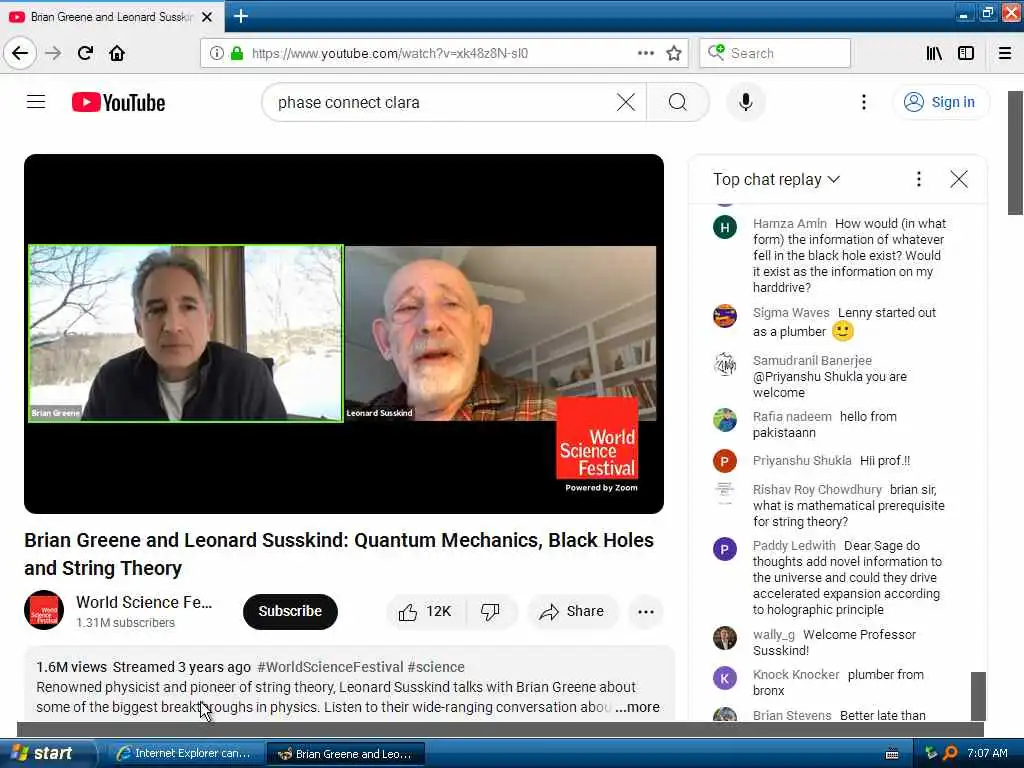Image resolution: width=1024 pixels, height=768 pixels.
Task: Focus the YouTube search box
Action: [444, 103]
